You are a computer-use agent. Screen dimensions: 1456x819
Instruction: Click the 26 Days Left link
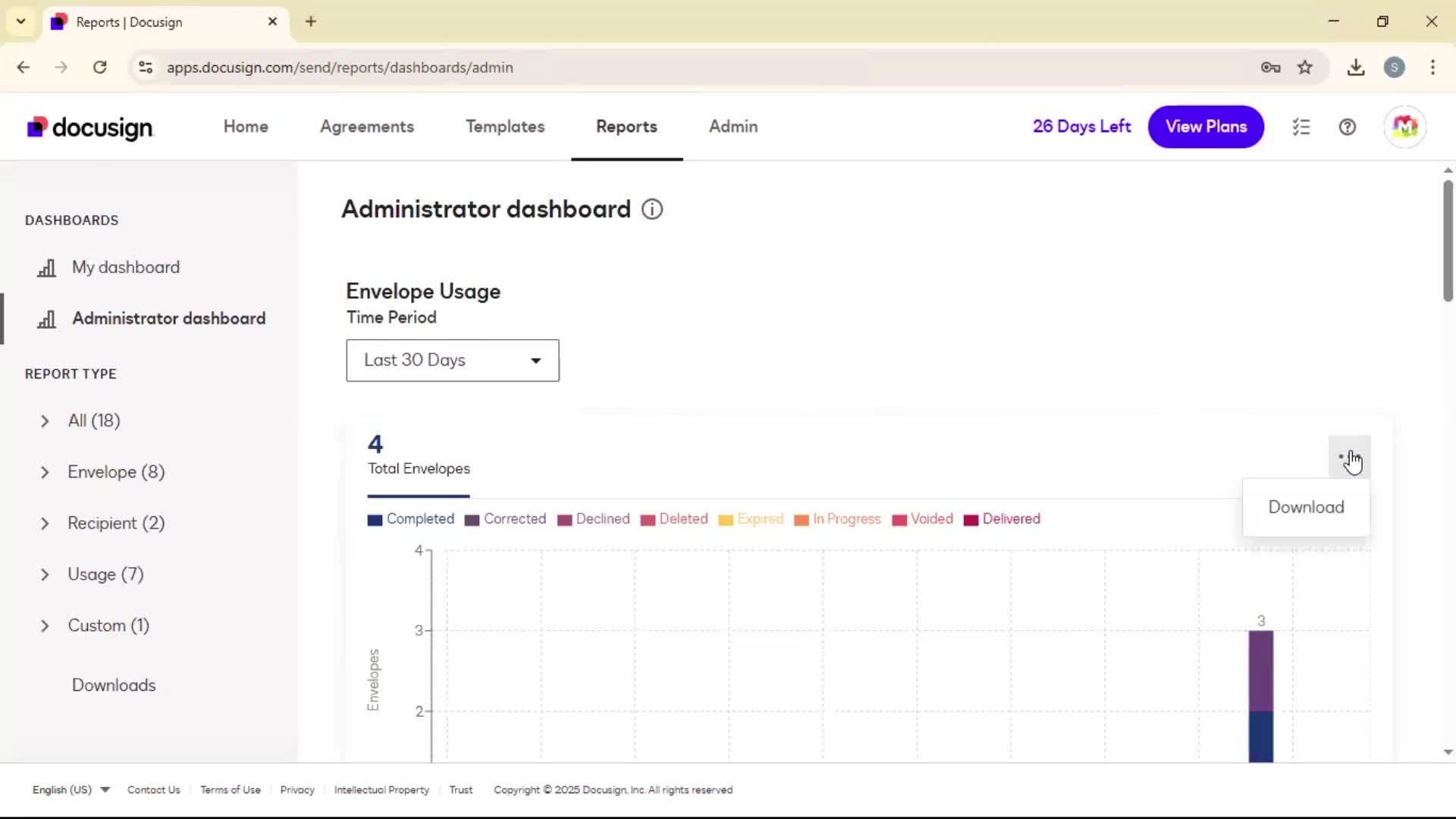[x=1081, y=127]
